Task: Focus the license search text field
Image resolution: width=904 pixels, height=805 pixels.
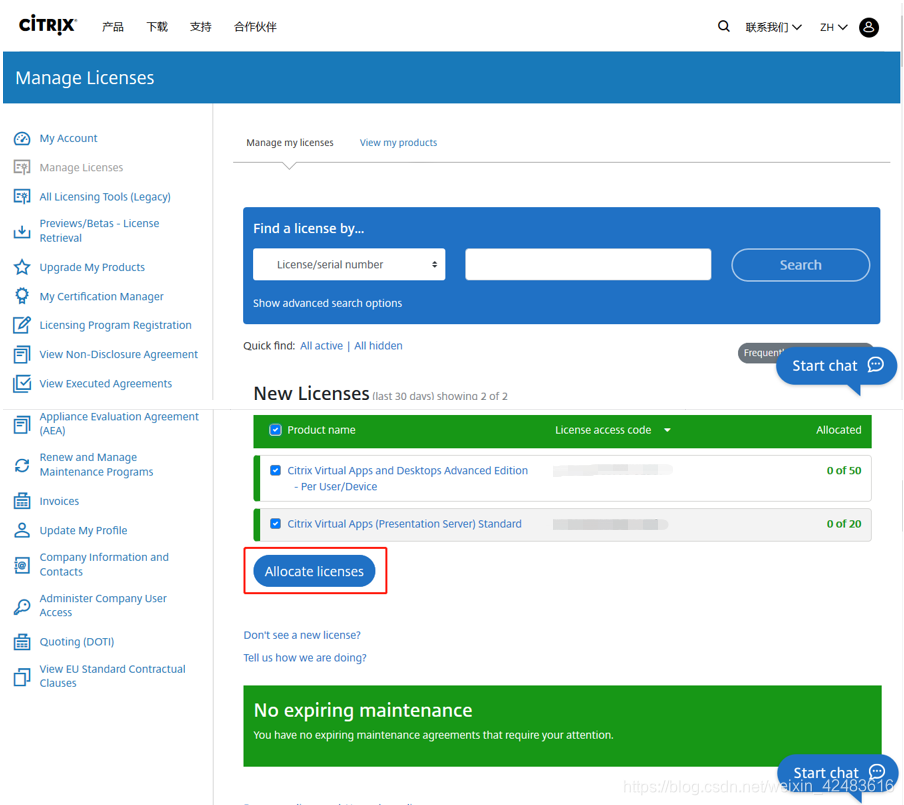Action: (588, 264)
